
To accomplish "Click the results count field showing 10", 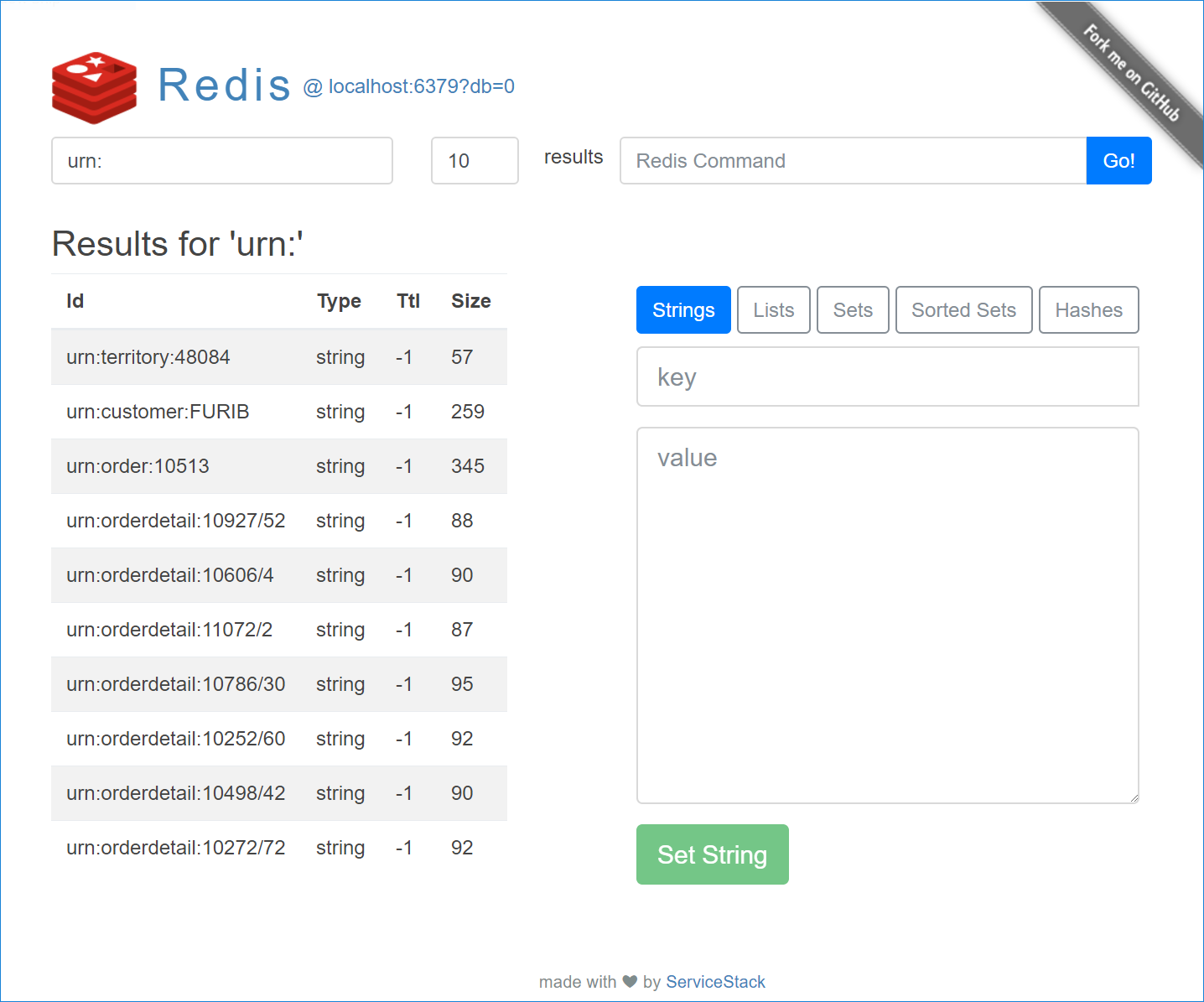I will coord(475,160).
